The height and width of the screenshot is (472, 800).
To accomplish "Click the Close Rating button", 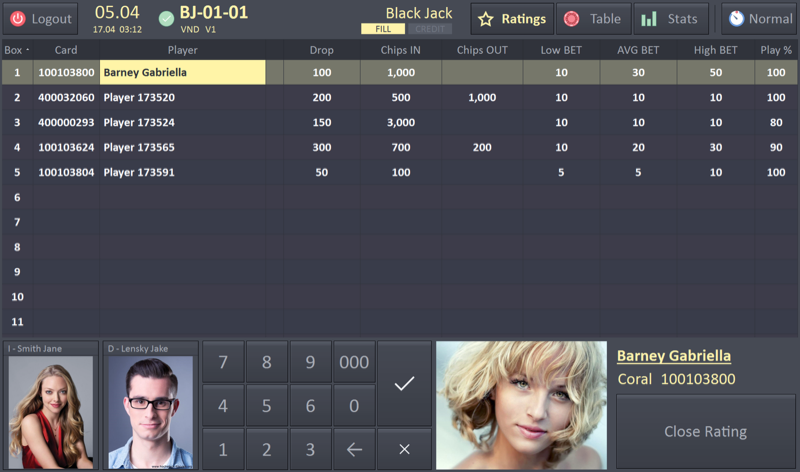I will click(705, 431).
